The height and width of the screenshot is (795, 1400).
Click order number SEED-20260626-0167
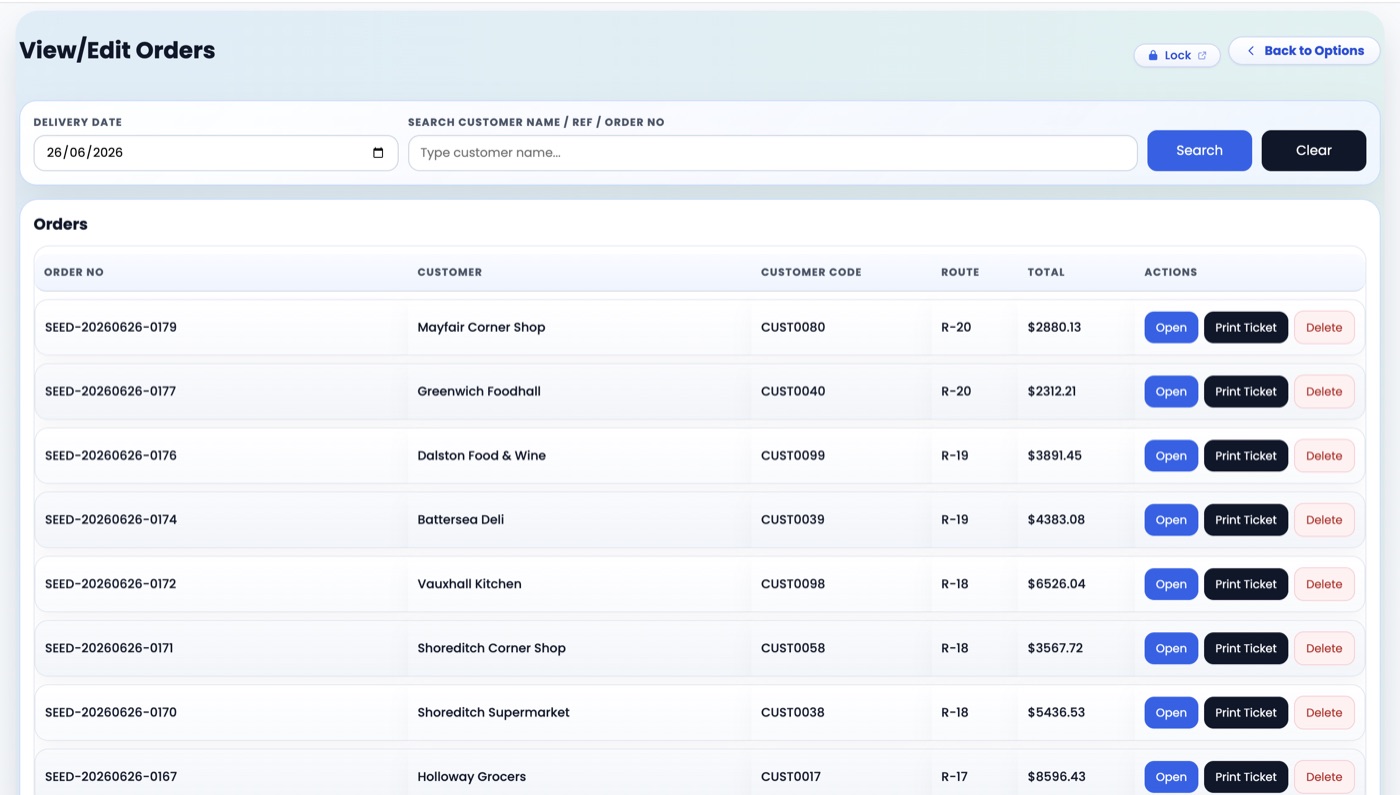click(111, 776)
